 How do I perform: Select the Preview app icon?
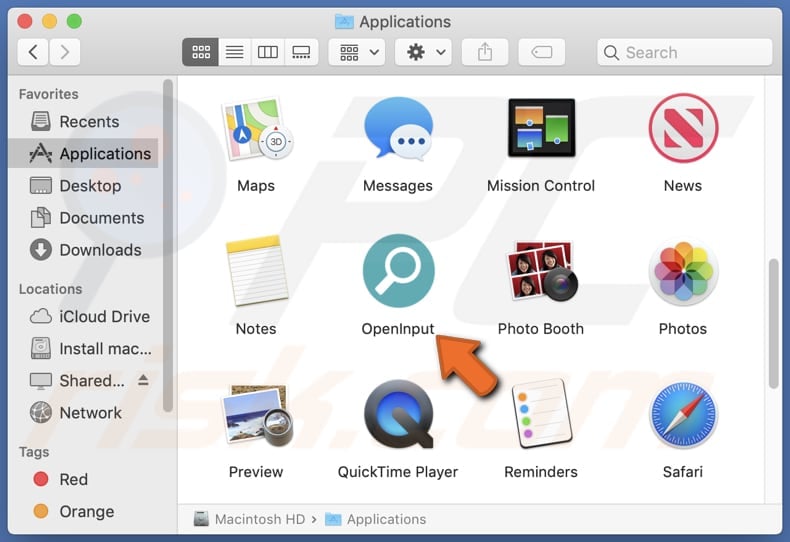point(257,415)
